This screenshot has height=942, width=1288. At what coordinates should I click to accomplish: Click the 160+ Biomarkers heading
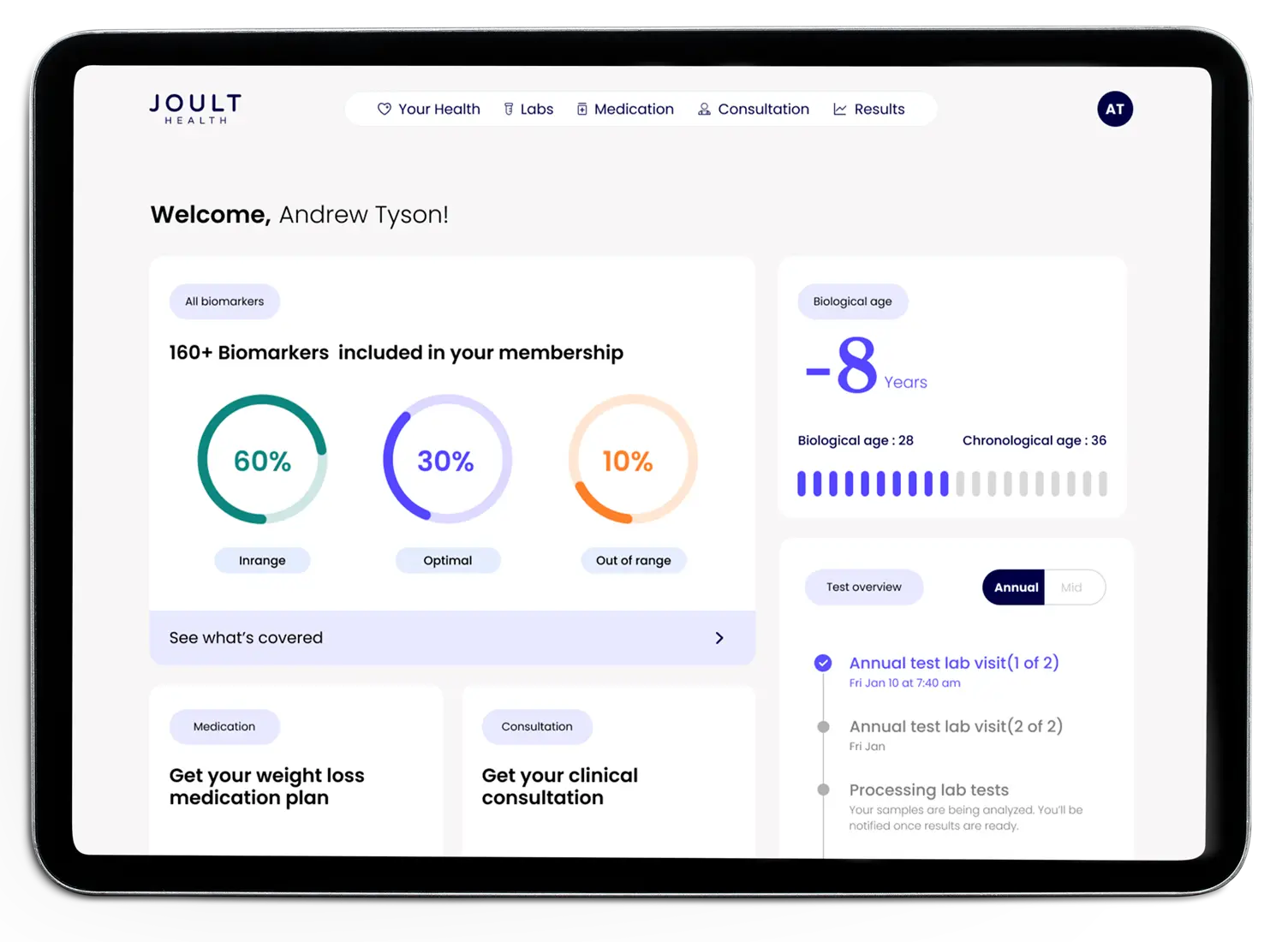click(396, 352)
